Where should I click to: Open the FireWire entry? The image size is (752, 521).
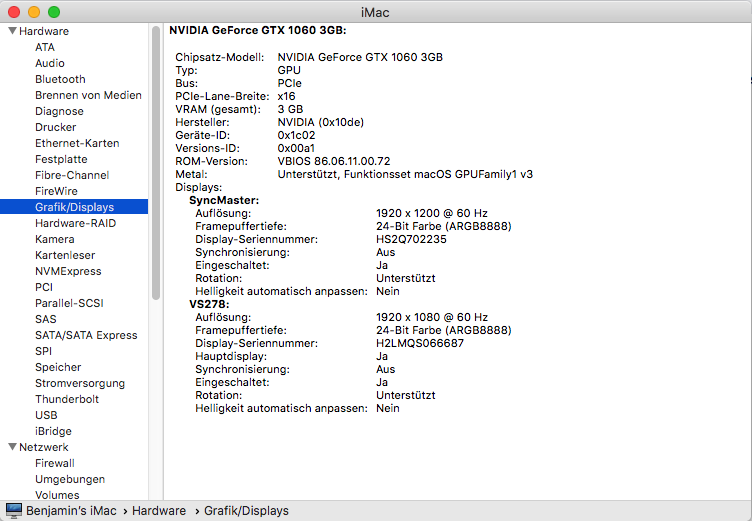56,191
